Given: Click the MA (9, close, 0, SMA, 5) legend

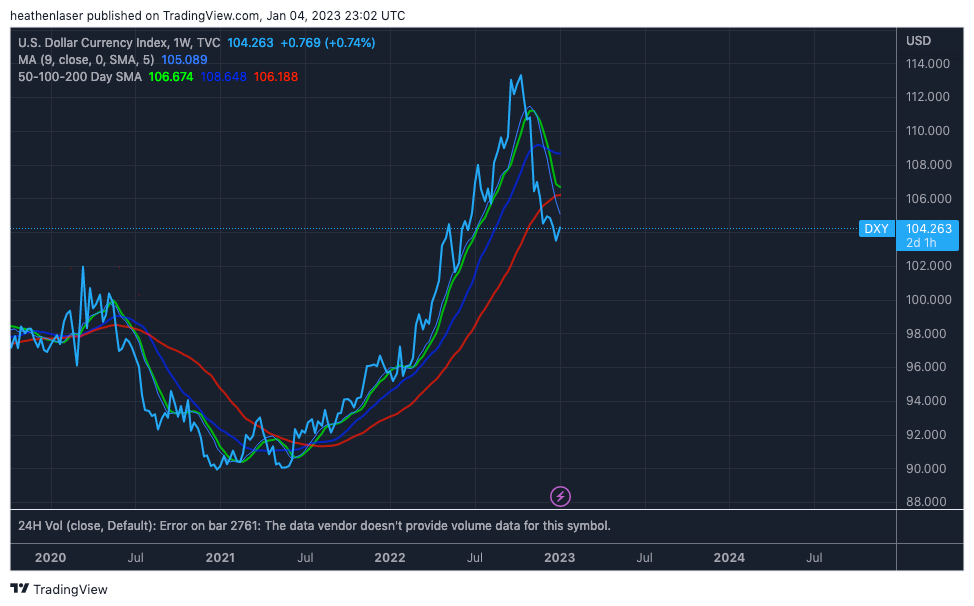Looking at the screenshot, I should 86,60.
